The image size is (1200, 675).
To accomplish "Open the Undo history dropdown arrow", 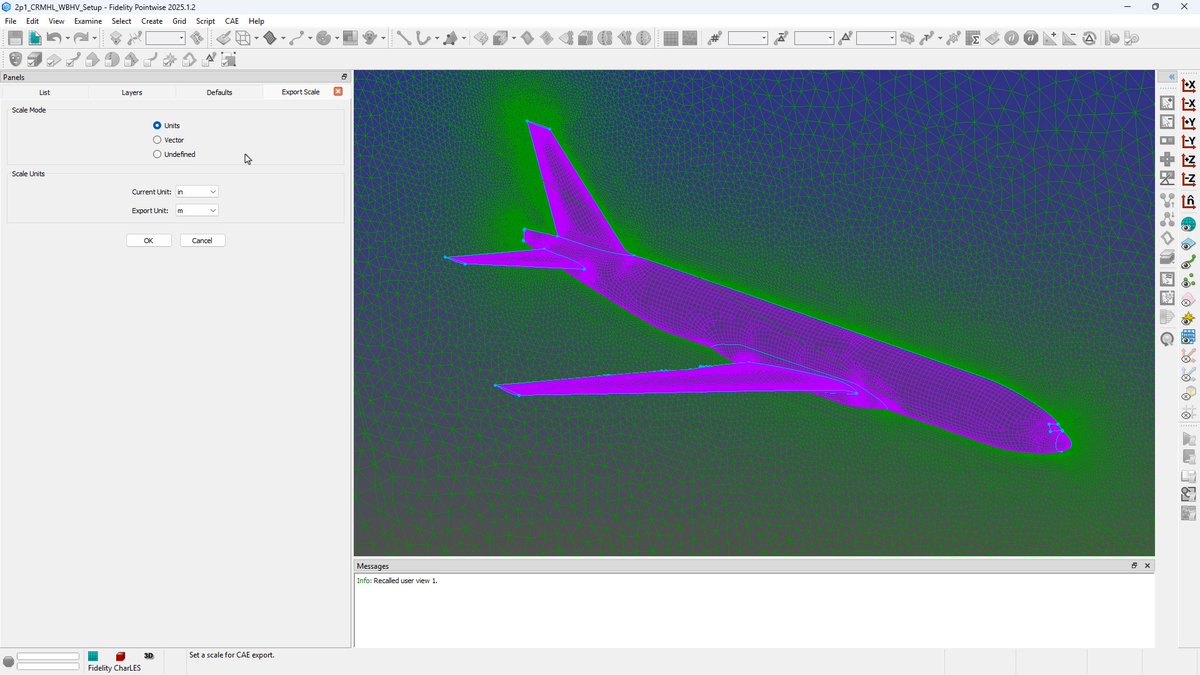I will (x=67, y=39).
